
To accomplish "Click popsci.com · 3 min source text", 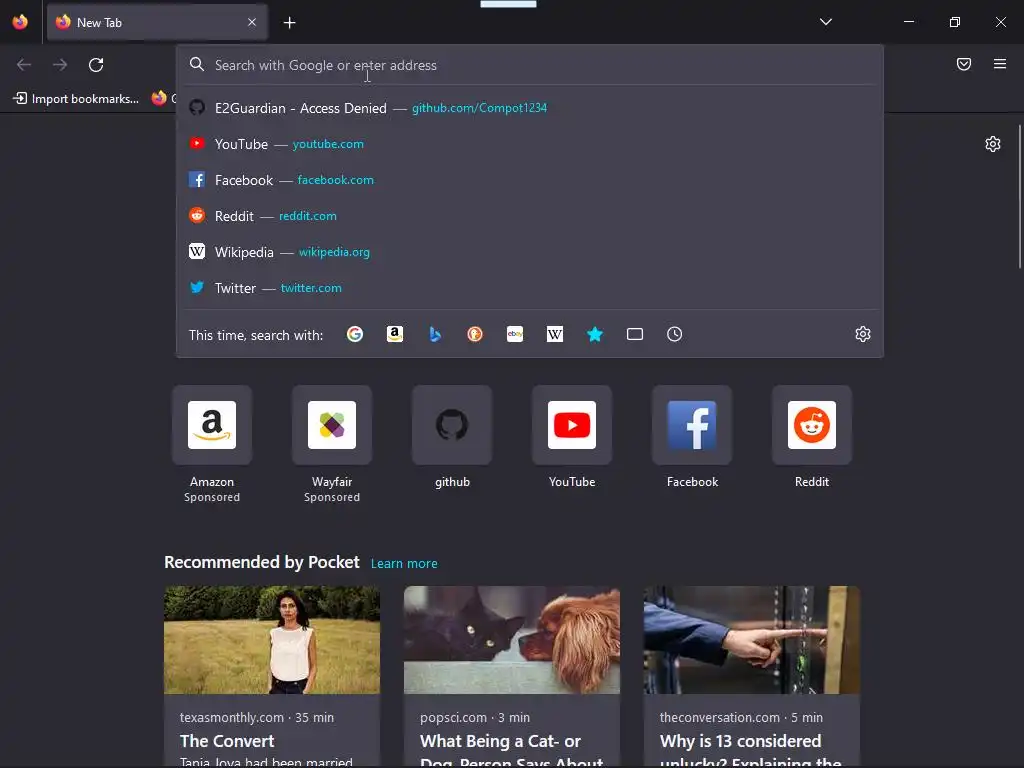I will (x=475, y=717).
